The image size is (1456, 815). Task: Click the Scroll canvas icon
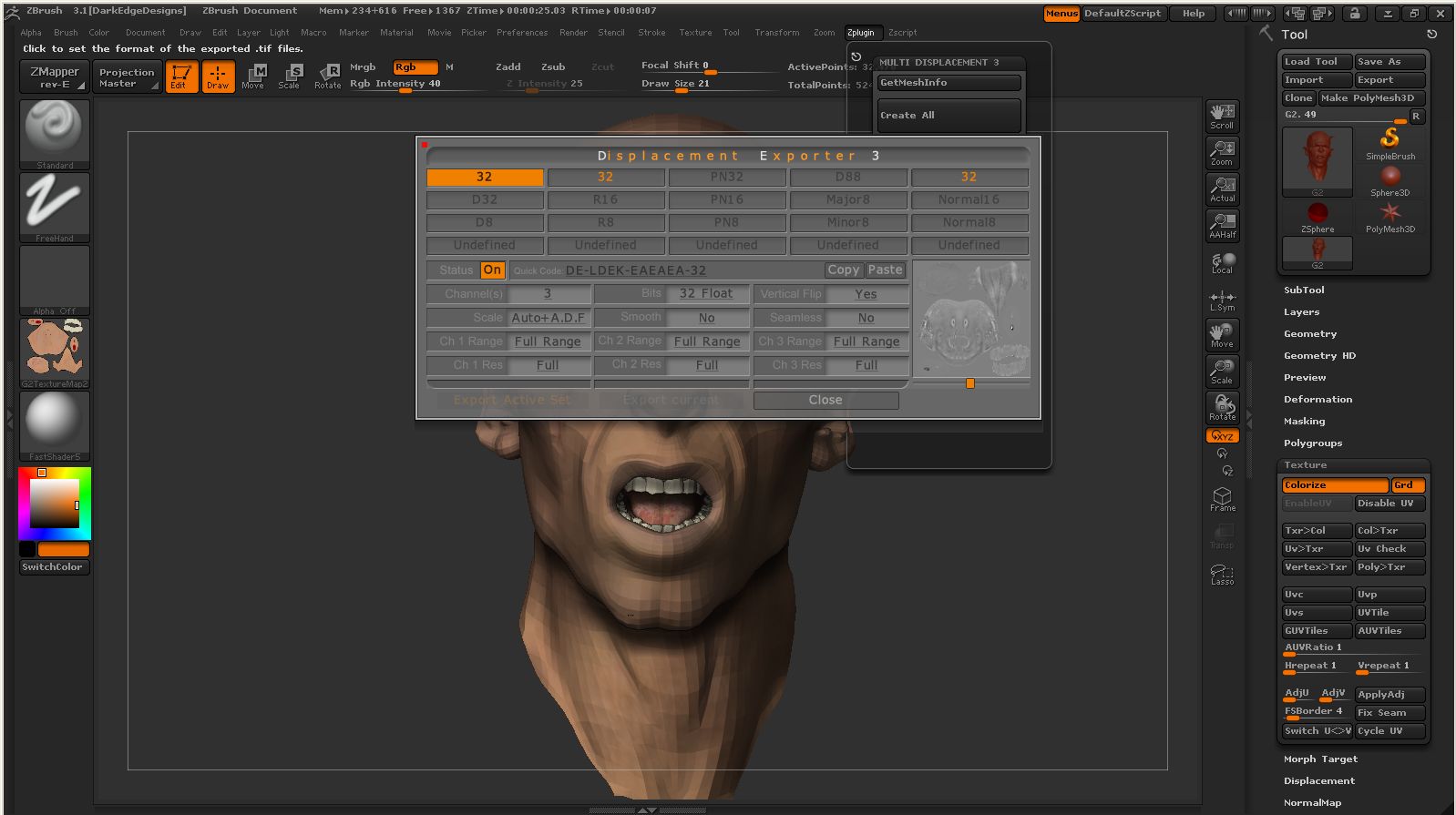tap(1222, 116)
